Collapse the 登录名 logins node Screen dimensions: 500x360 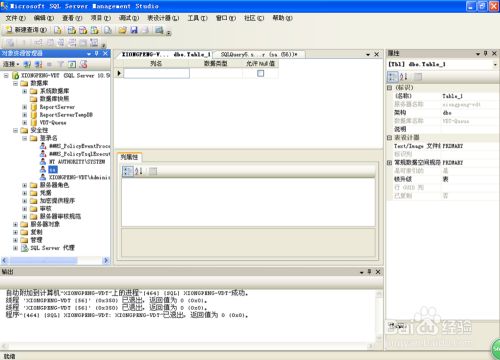25,138
